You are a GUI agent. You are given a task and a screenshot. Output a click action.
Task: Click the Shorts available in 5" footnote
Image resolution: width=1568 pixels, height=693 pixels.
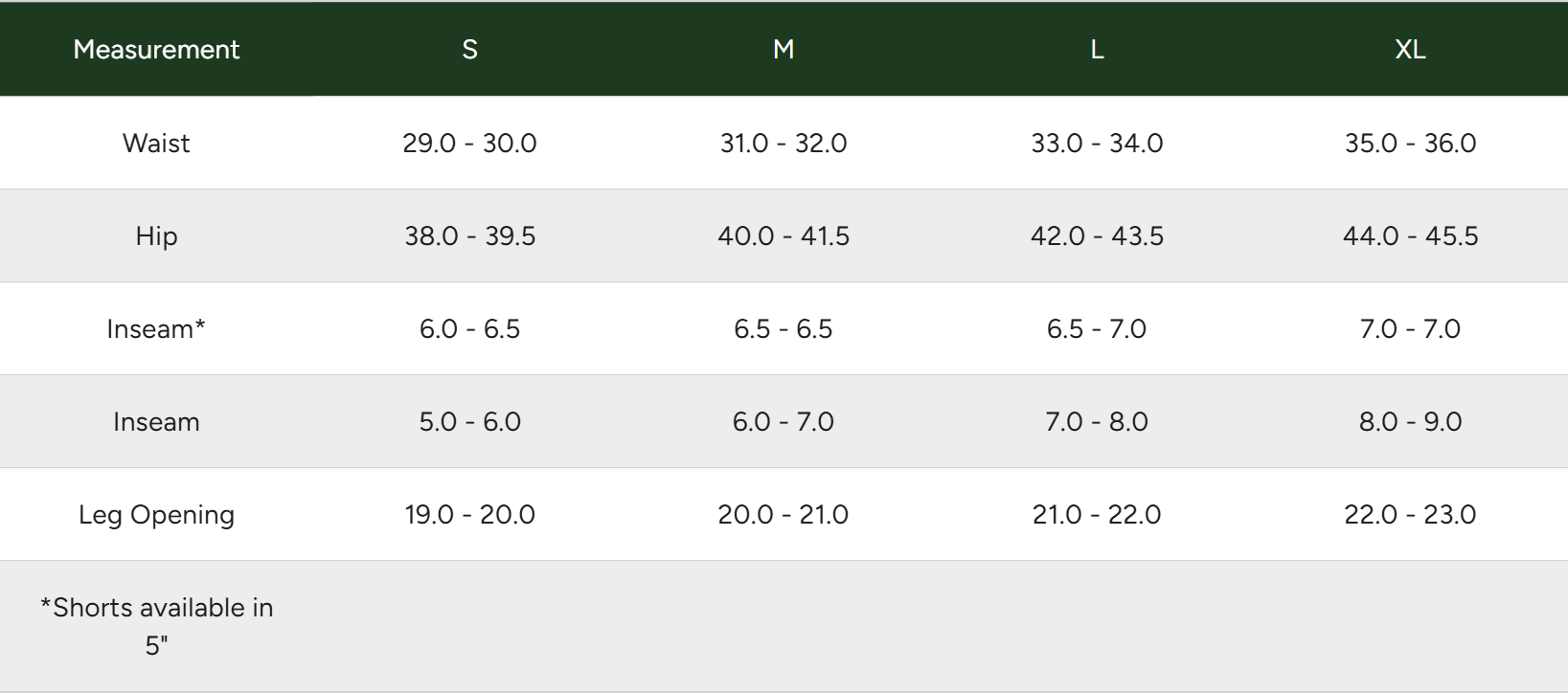click(156, 626)
